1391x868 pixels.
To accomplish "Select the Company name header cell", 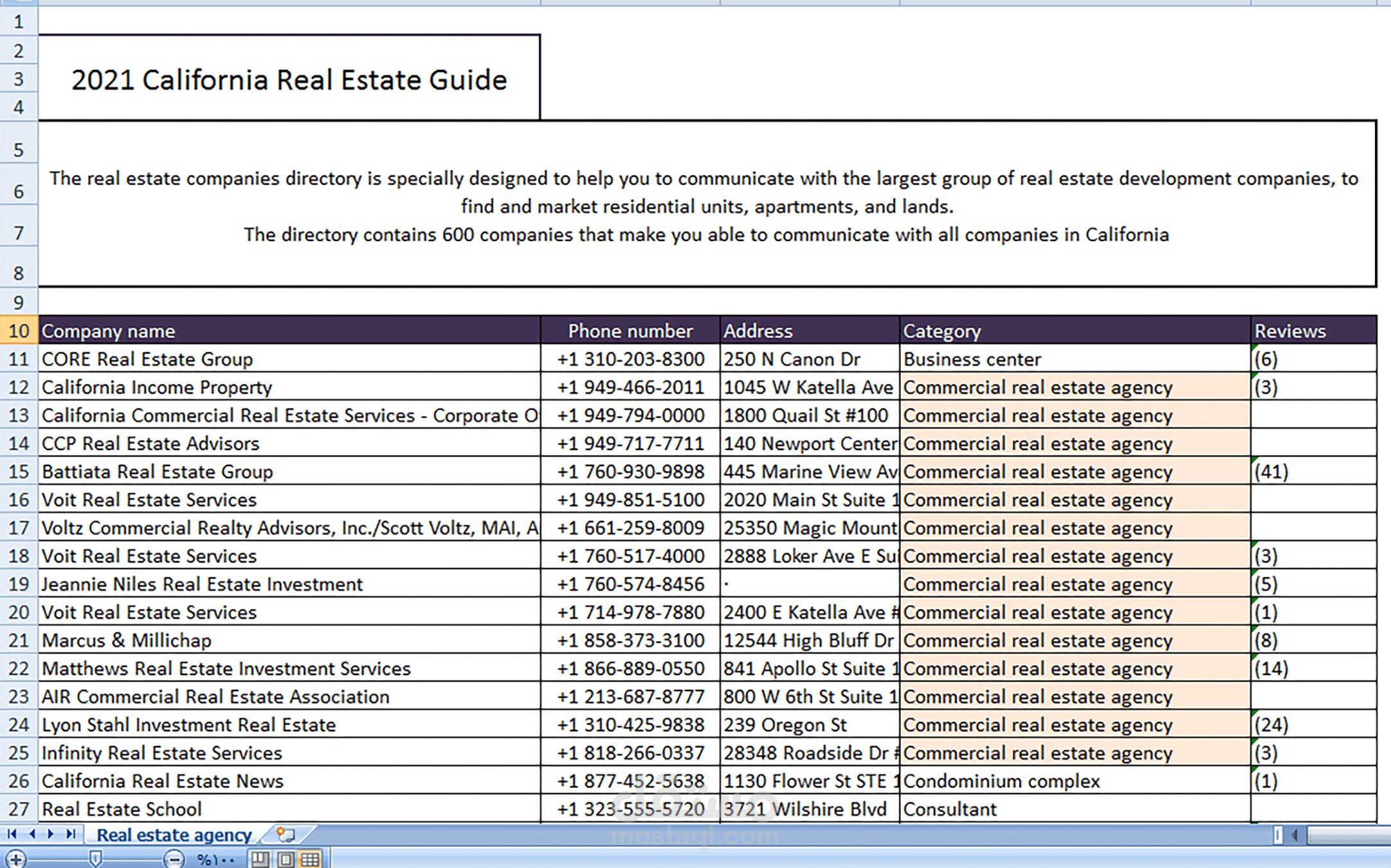I will pos(289,330).
